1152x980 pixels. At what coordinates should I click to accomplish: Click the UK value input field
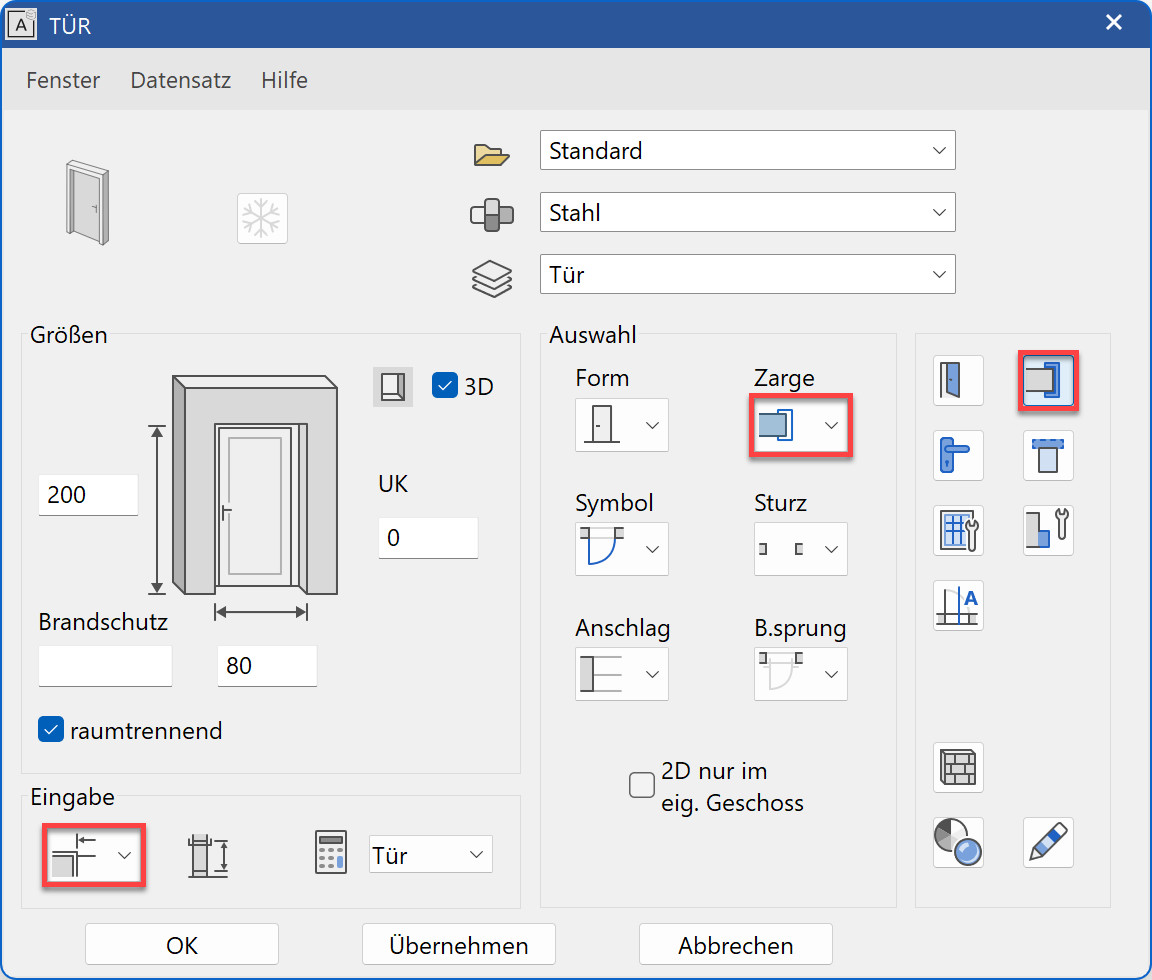[x=427, y=538]
